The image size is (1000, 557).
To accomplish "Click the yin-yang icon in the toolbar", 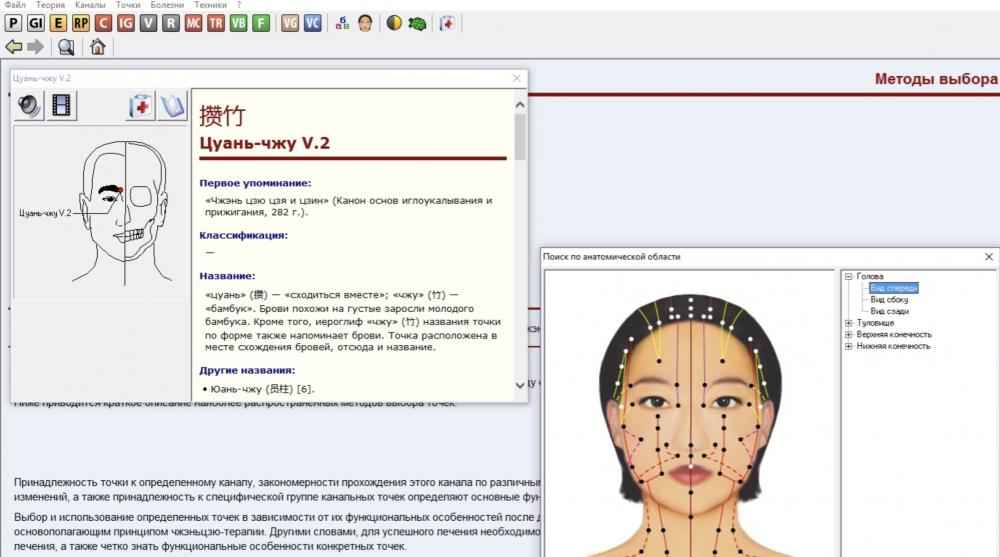I will [394, 23].
